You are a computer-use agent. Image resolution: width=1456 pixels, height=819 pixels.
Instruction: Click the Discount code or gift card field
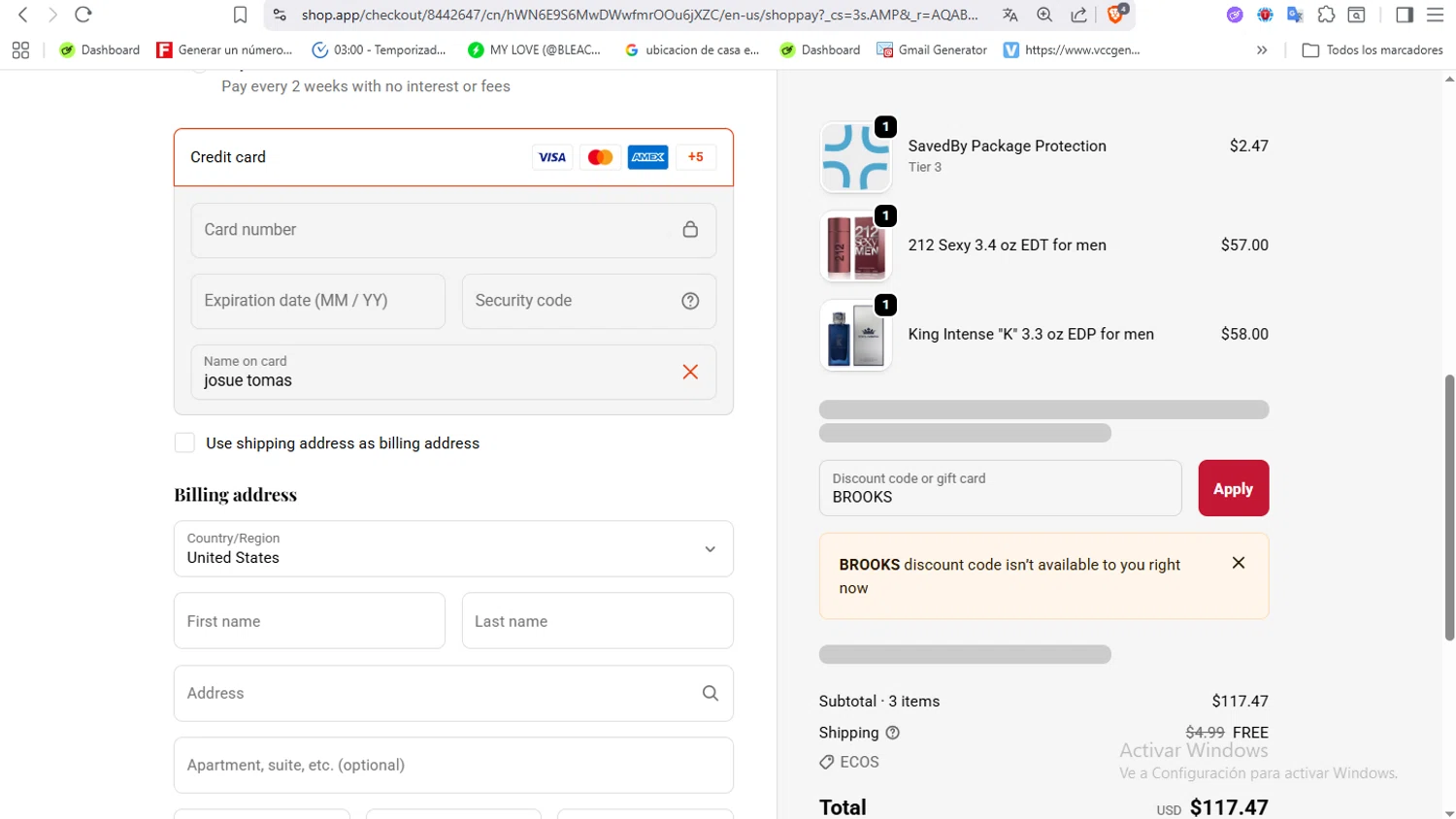click(1000, 488)
